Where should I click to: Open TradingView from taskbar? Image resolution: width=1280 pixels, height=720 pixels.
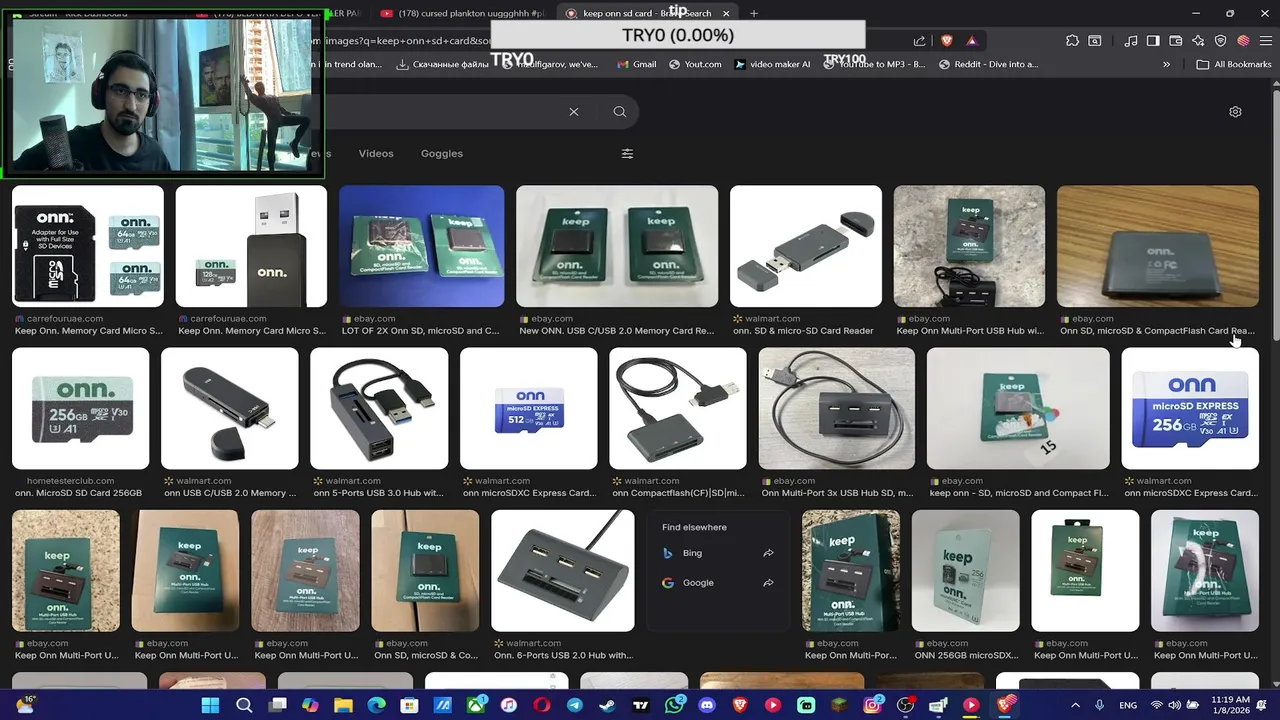[641, 705]
